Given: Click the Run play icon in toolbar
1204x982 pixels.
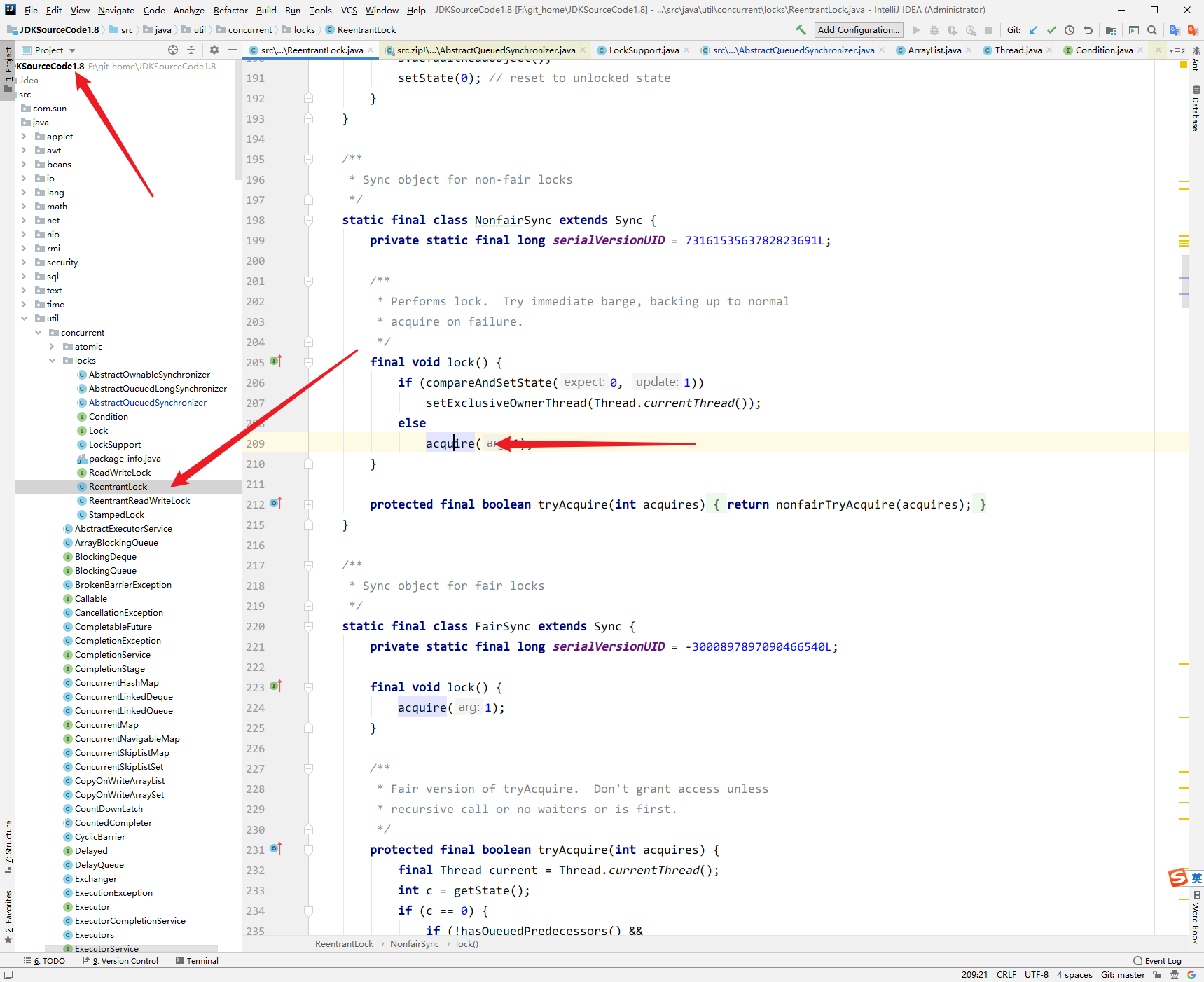Looking at the screenshot, I should pyautogui.click(x=916, y=30).
